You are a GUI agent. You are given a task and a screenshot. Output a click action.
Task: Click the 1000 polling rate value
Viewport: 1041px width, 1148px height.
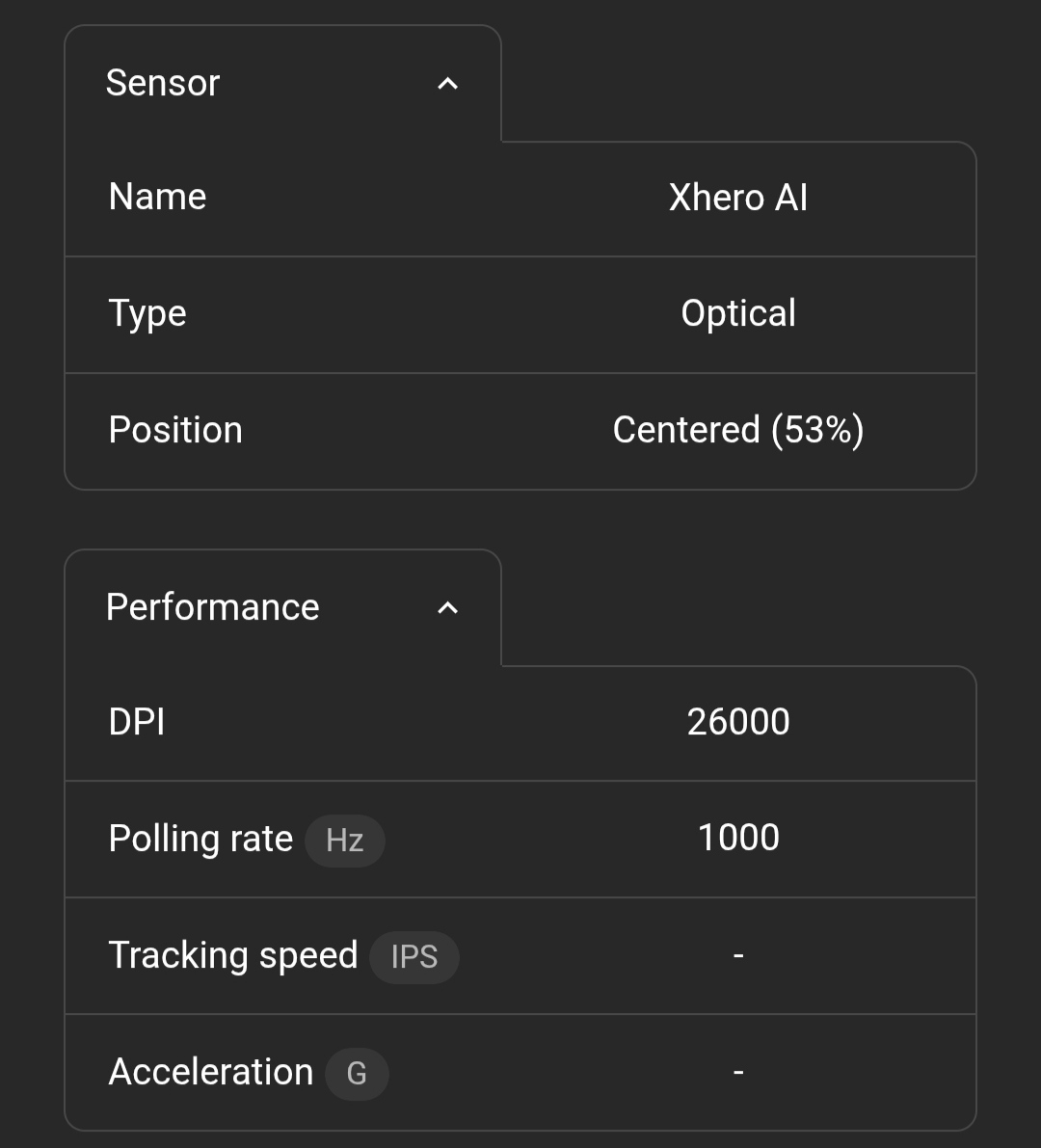point(738,840)
